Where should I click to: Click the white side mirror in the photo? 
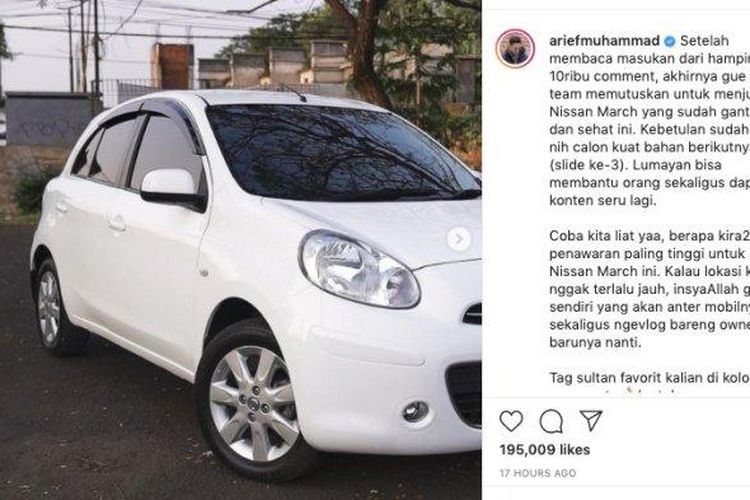[x=172, y=188]
